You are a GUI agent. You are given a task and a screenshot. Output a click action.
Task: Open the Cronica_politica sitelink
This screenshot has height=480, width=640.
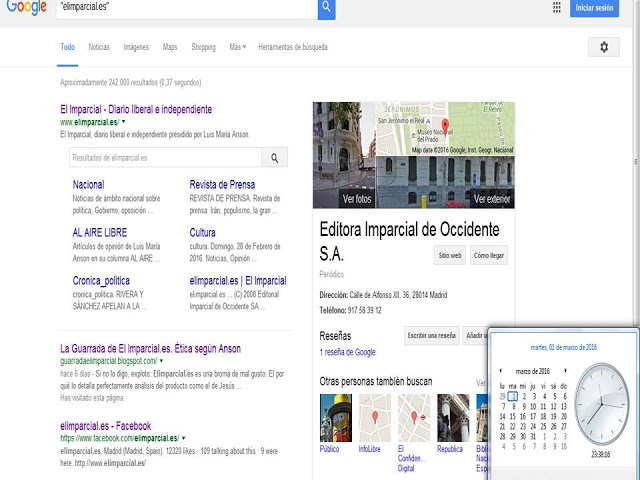point(101,281)
